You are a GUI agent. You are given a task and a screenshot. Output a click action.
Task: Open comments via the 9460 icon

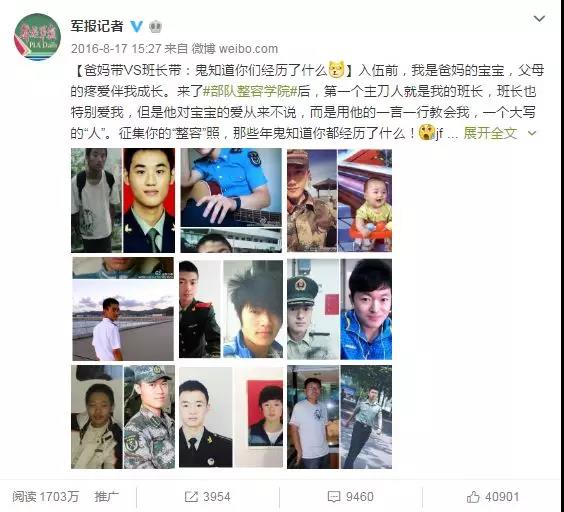[x=334, y=497]
